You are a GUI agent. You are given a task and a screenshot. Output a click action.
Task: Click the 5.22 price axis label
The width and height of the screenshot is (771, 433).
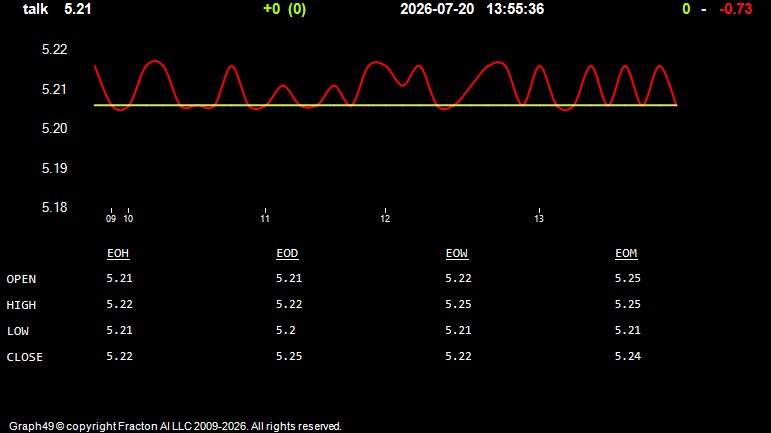tap(55, 49)
